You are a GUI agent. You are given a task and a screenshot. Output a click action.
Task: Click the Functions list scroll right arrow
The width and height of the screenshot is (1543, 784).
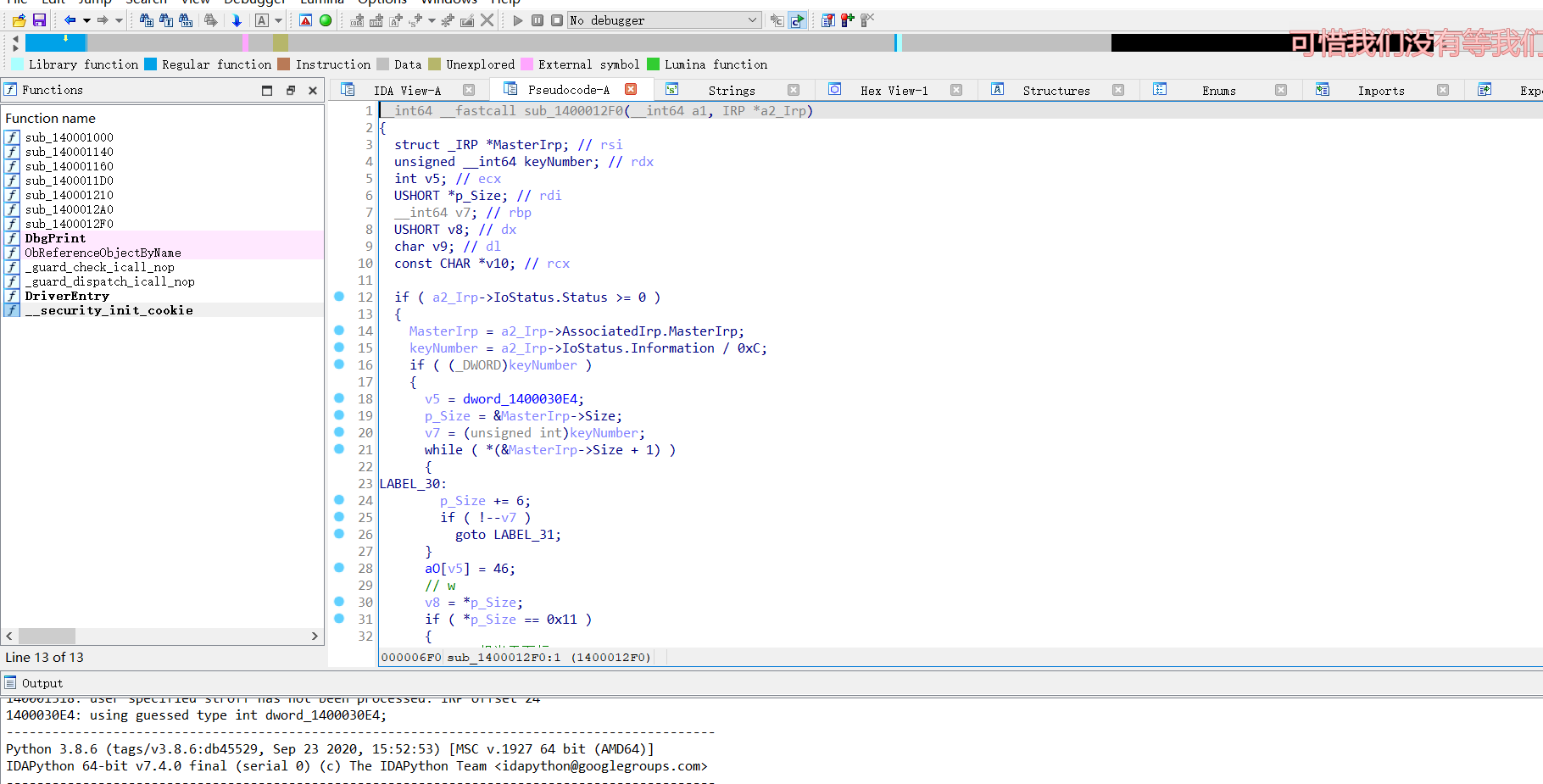(315, 636)
